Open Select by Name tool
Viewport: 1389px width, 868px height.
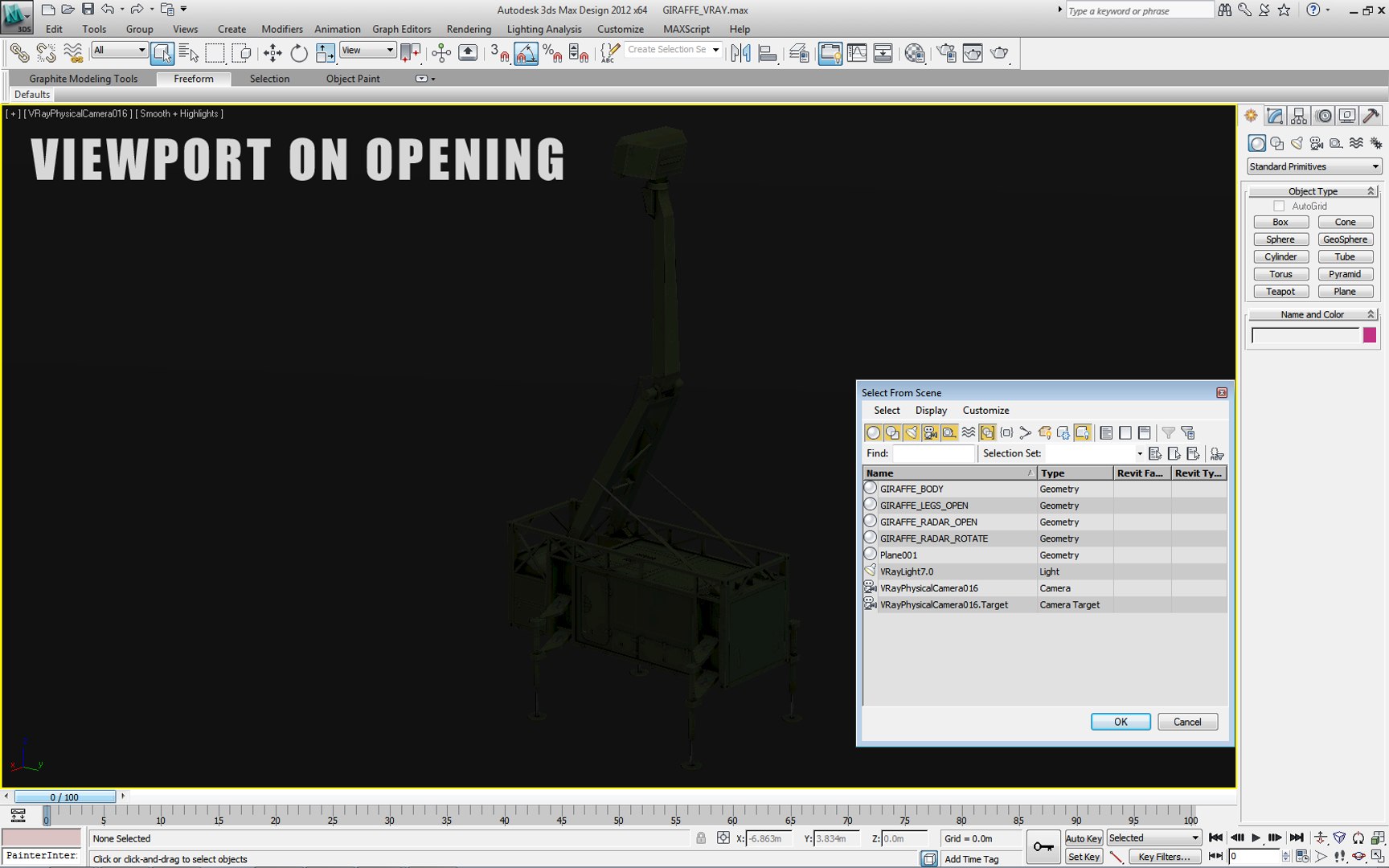pyautogui.click(x=189, y=53)
